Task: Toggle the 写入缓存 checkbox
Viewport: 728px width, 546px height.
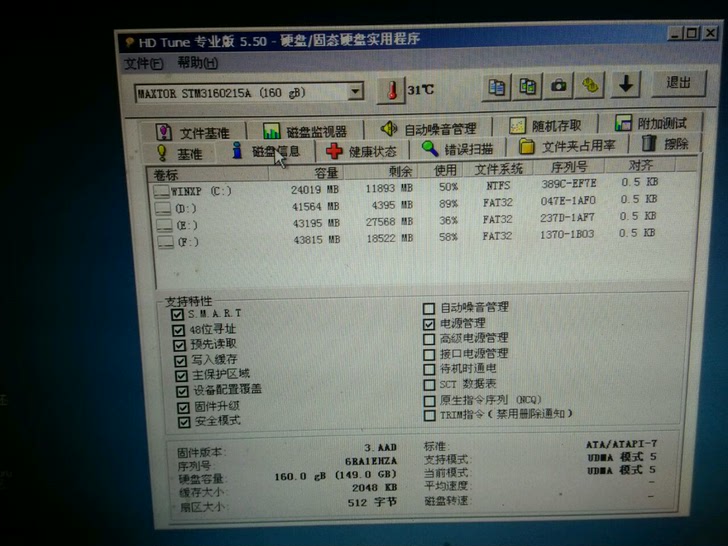Action: [x=180, y=361]
